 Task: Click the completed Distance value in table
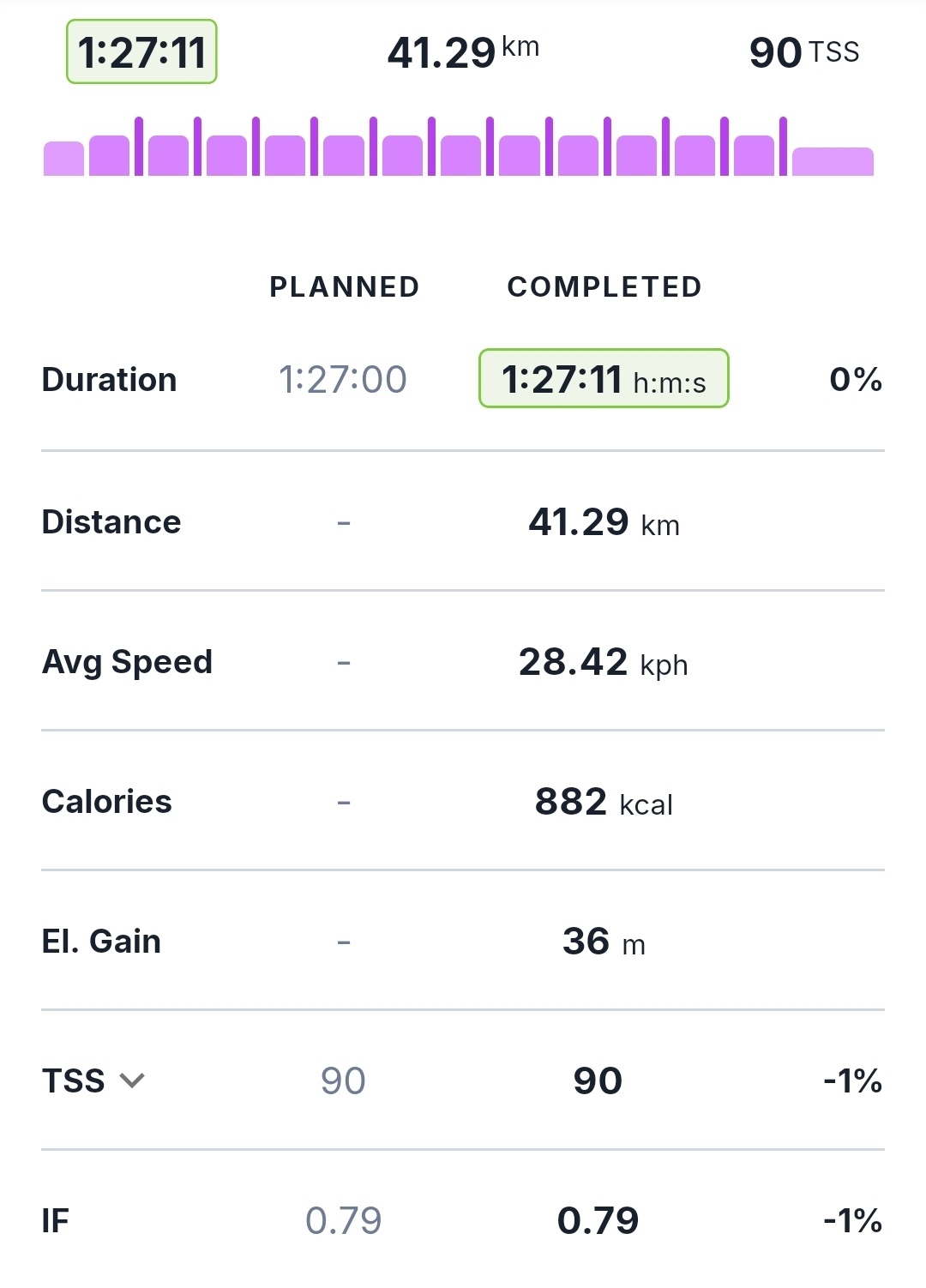coord(604,522)
